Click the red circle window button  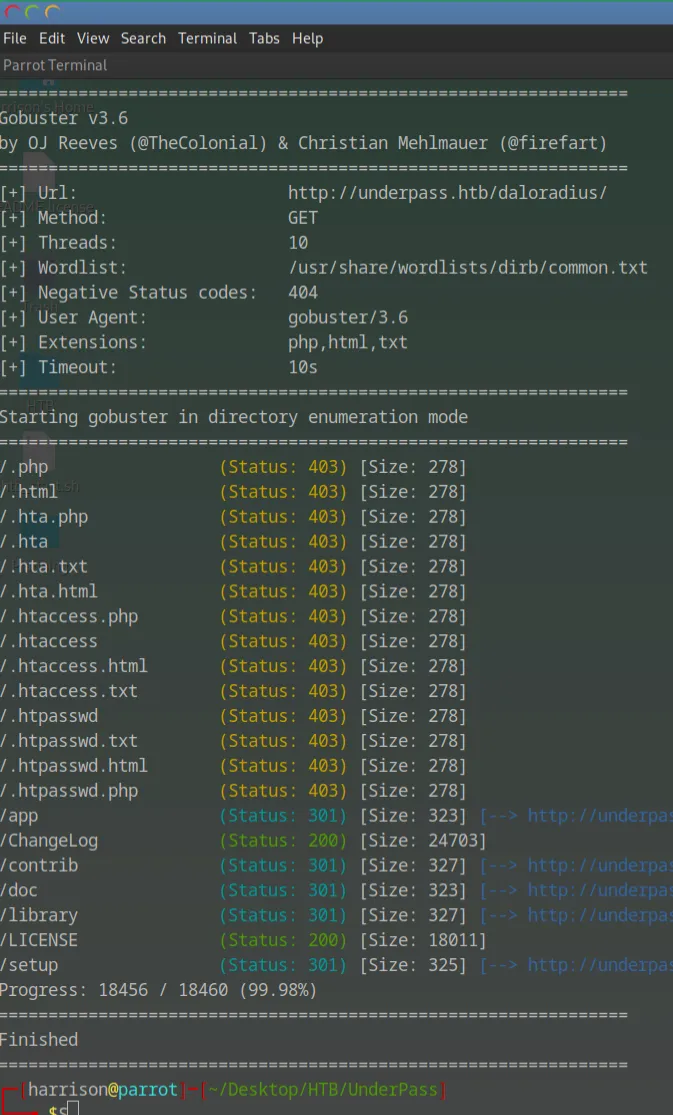(x=12, y=12)
